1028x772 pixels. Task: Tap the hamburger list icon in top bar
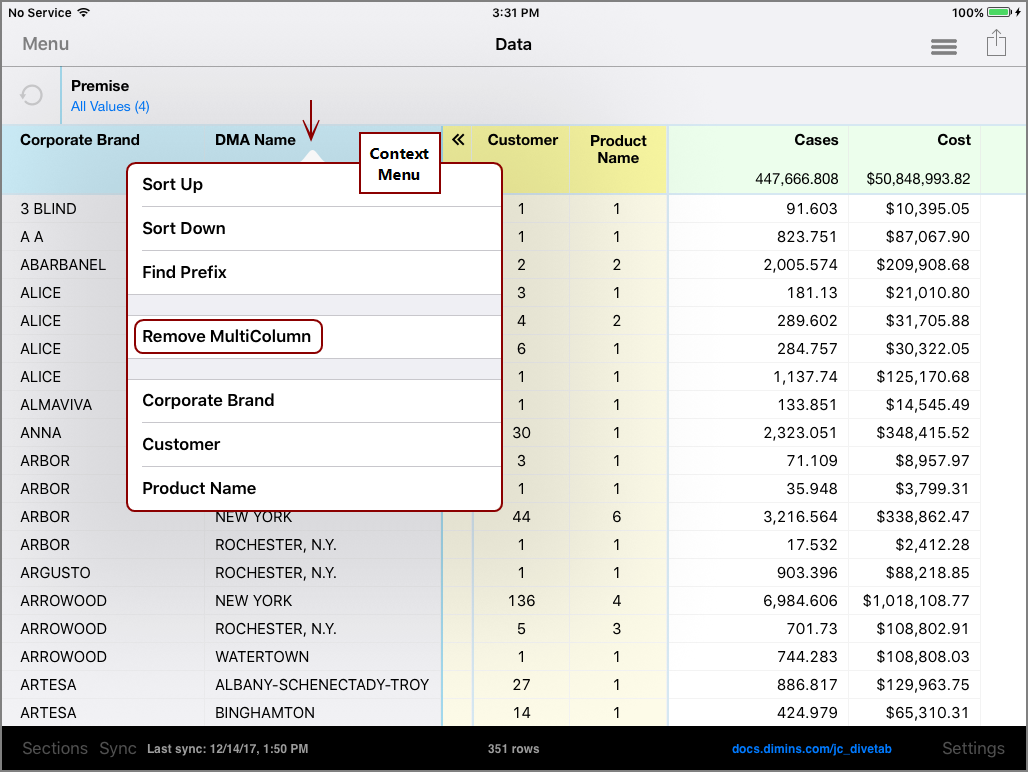click(943, 46)
